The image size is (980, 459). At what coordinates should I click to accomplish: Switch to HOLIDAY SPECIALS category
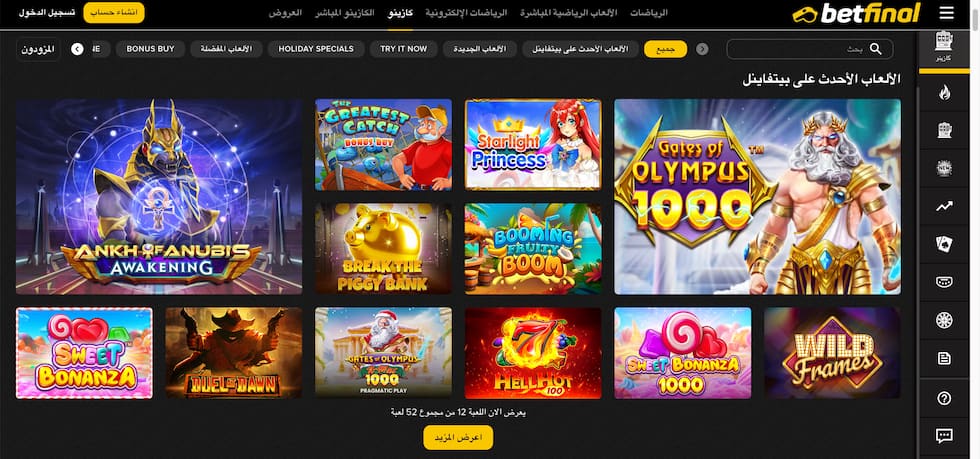click(x=316, y=49)
